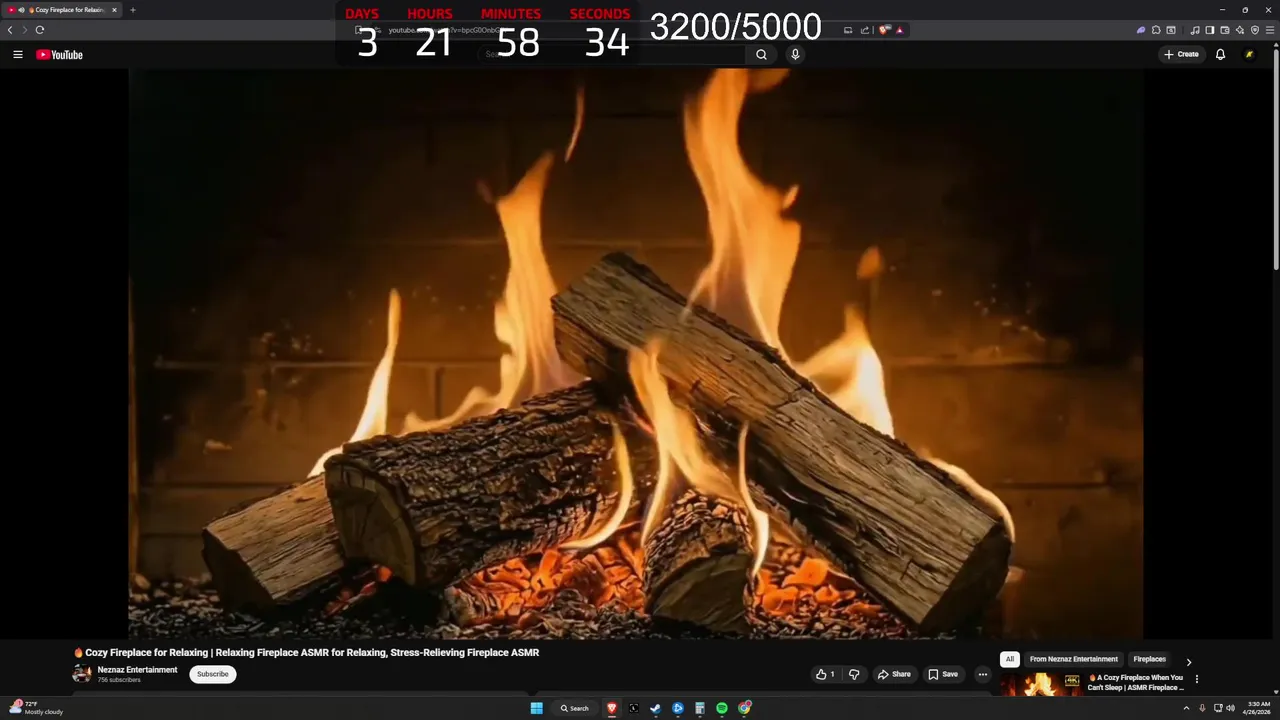The width and height of the screenshot is (1280, 720).
Task: Open the Windows Start menu
Action: [537, 708]
